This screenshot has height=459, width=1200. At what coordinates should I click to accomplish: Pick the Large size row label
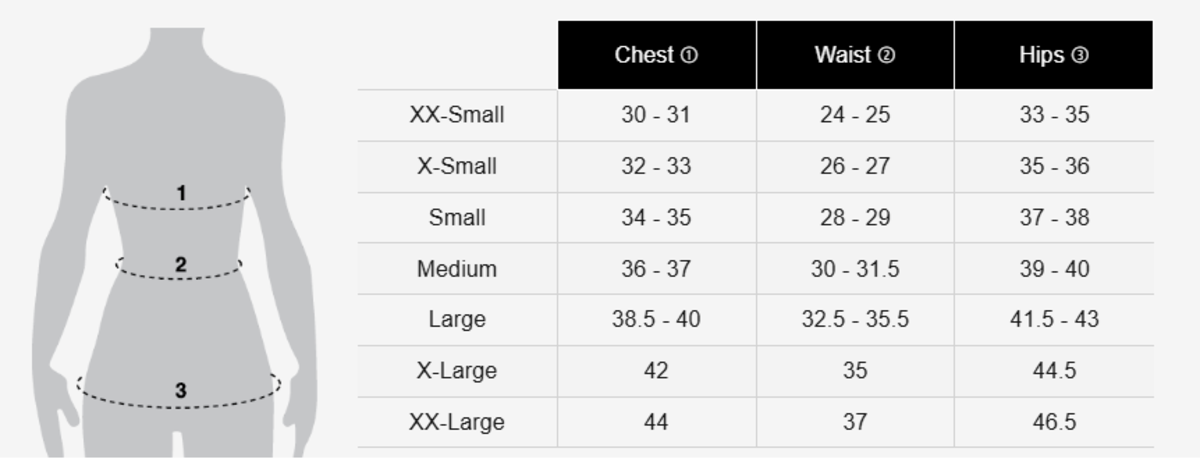coord(456,320)
